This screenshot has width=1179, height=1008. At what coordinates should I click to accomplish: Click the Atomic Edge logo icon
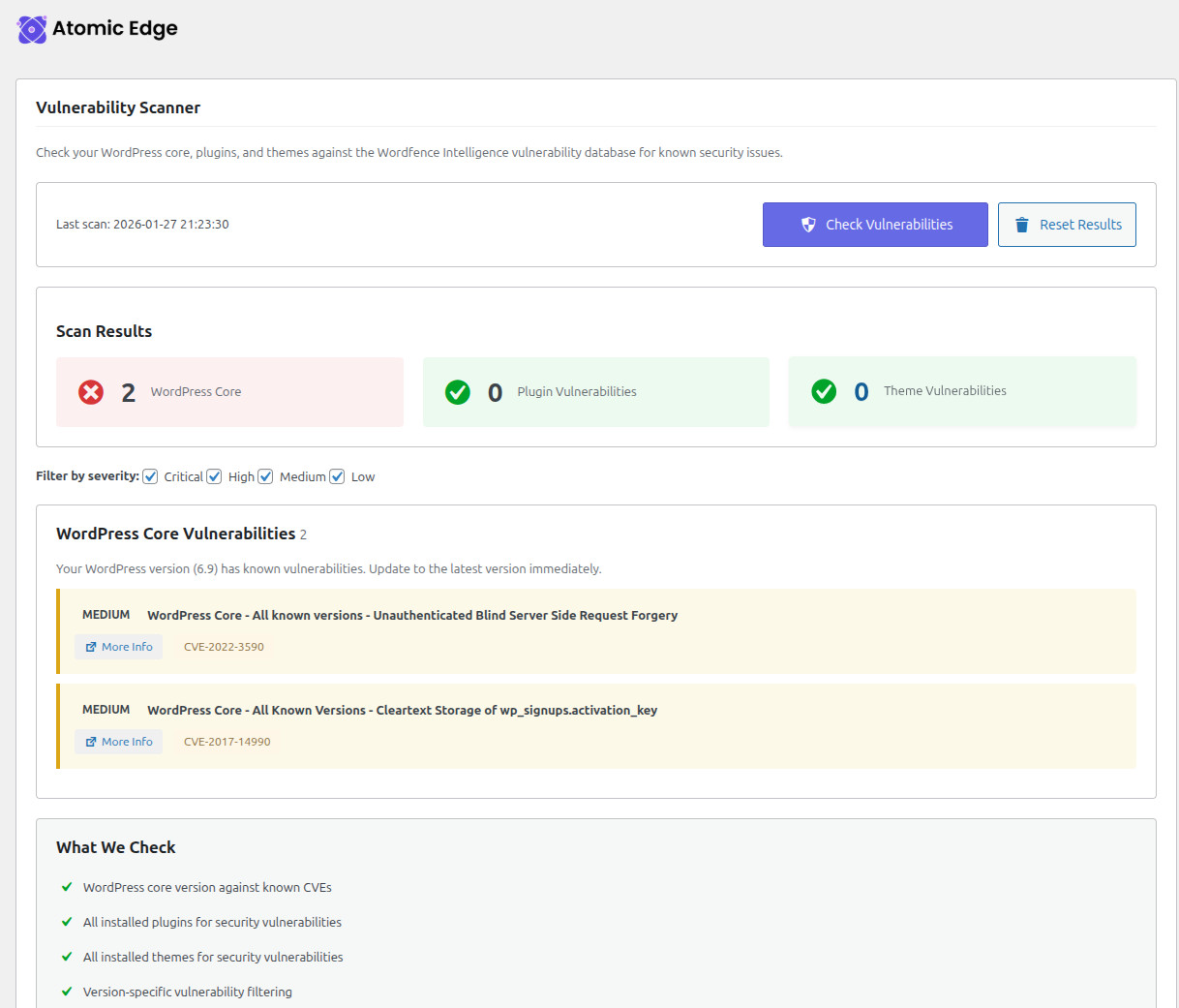tap(31, 30)
